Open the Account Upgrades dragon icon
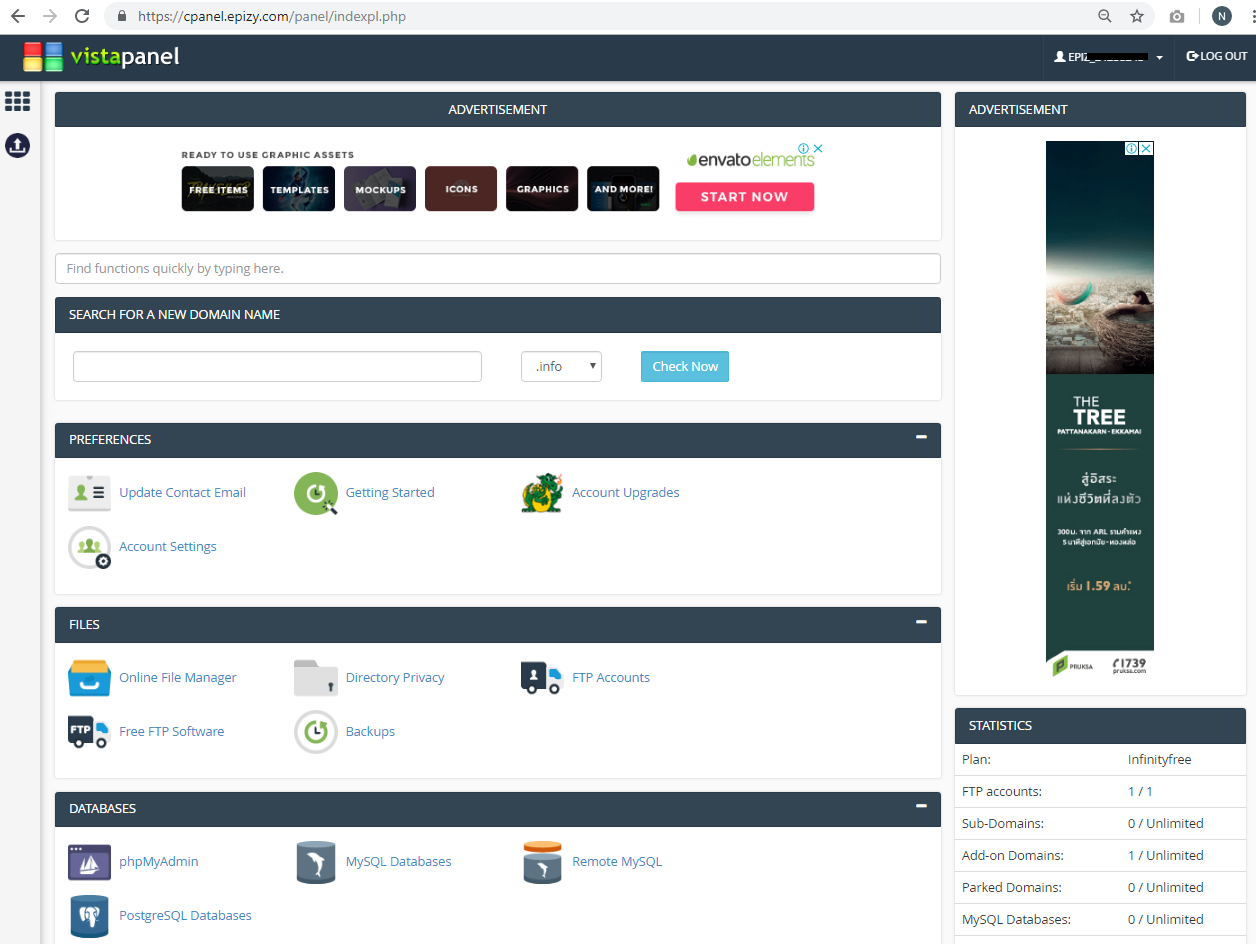 541,493
